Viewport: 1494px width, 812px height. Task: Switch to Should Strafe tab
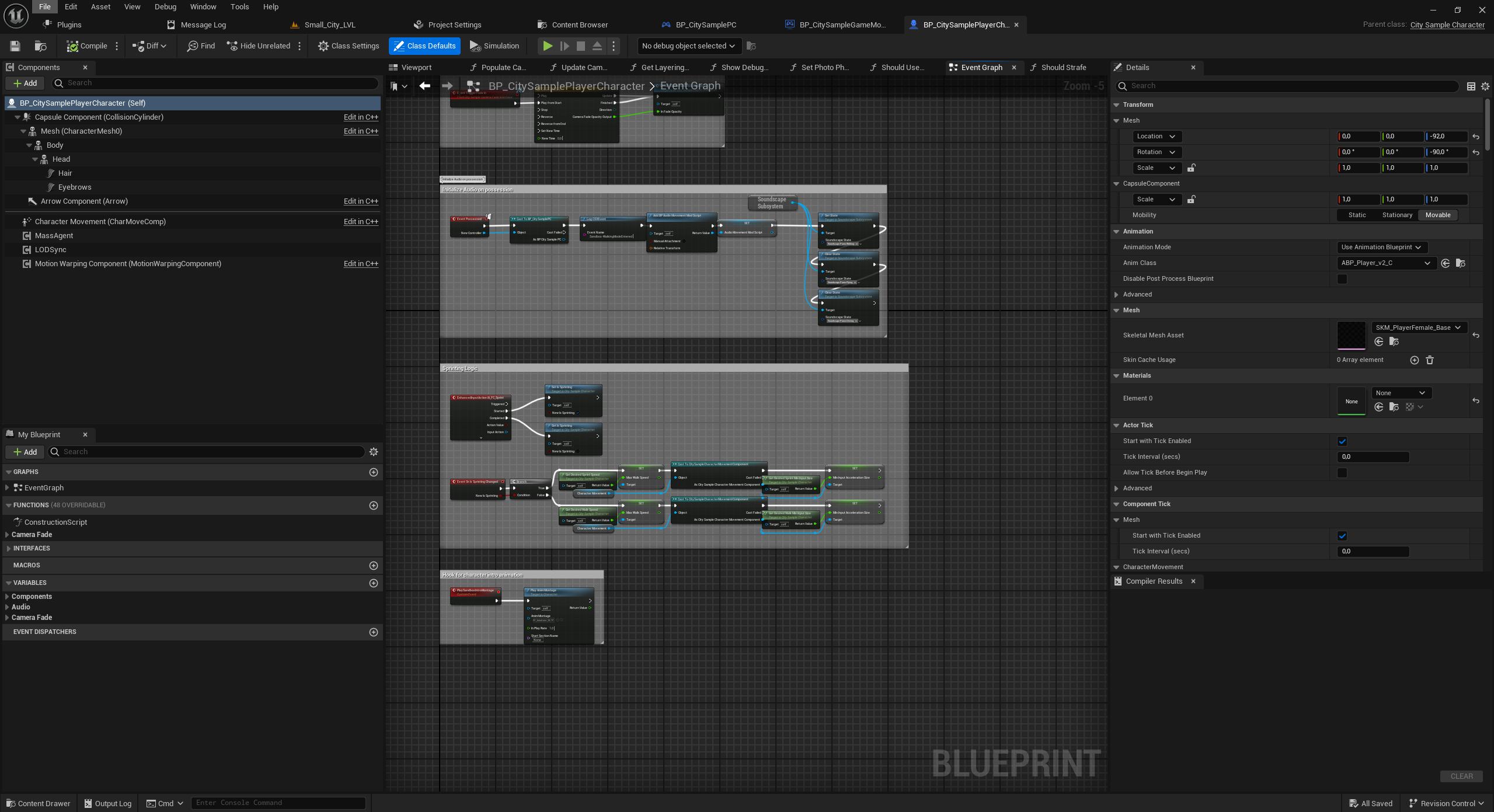pyautogui.click(x=1058, y=68)
